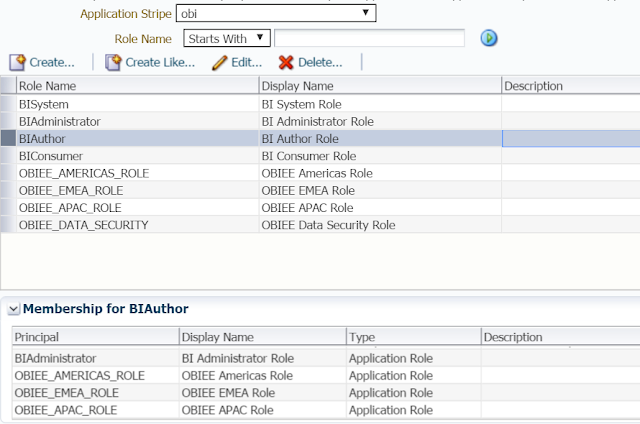Screen dimensions: 640x424
Task: Click the membership Description column header
Action: click(x=561, y=337)
